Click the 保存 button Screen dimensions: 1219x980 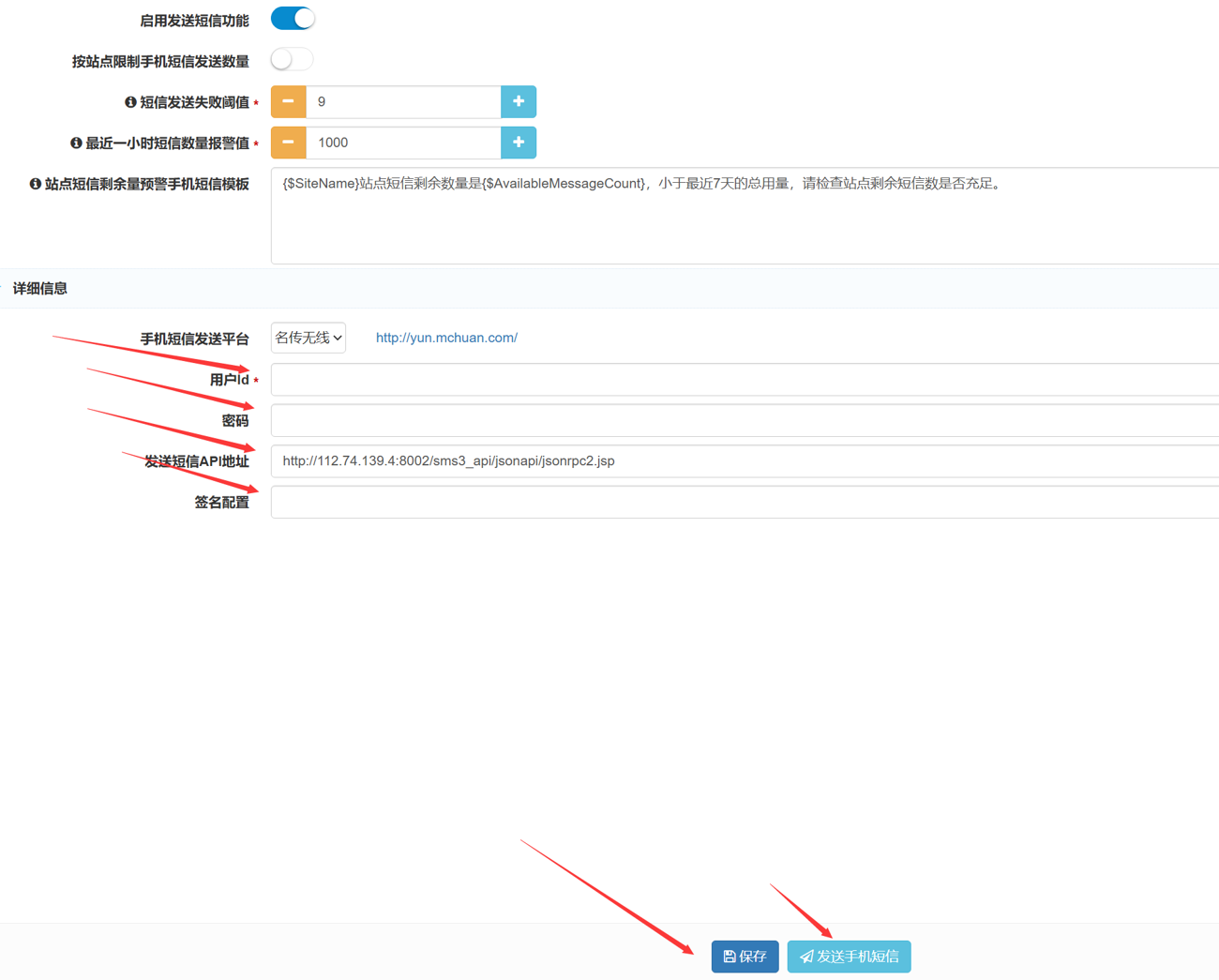pos(745,957)
